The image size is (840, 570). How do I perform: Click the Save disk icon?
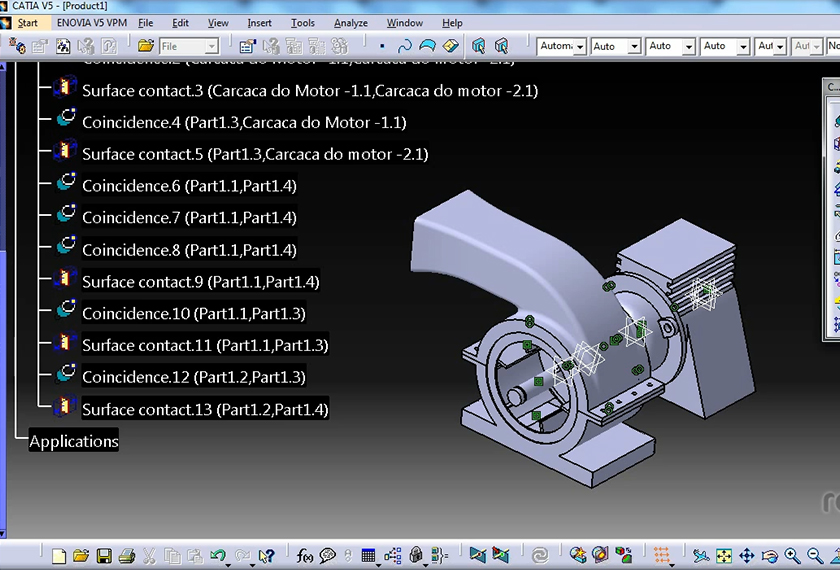tap(103, 555)
